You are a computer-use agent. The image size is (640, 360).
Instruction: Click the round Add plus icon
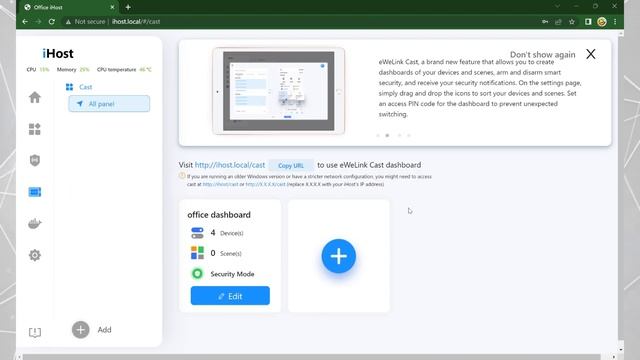click(80, 330)
